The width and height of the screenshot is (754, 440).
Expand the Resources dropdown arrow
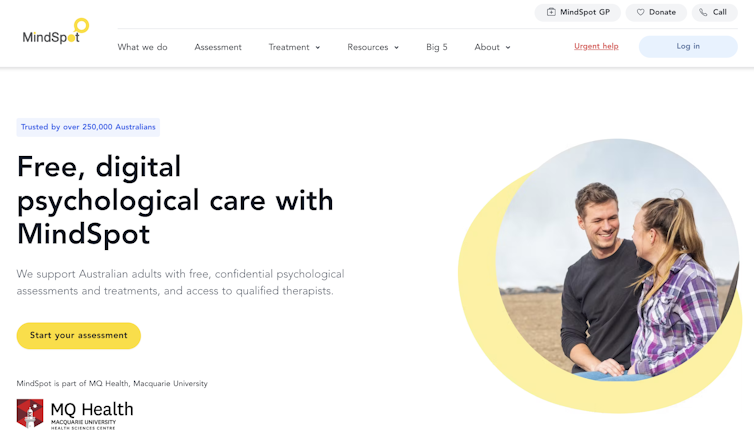397,48
